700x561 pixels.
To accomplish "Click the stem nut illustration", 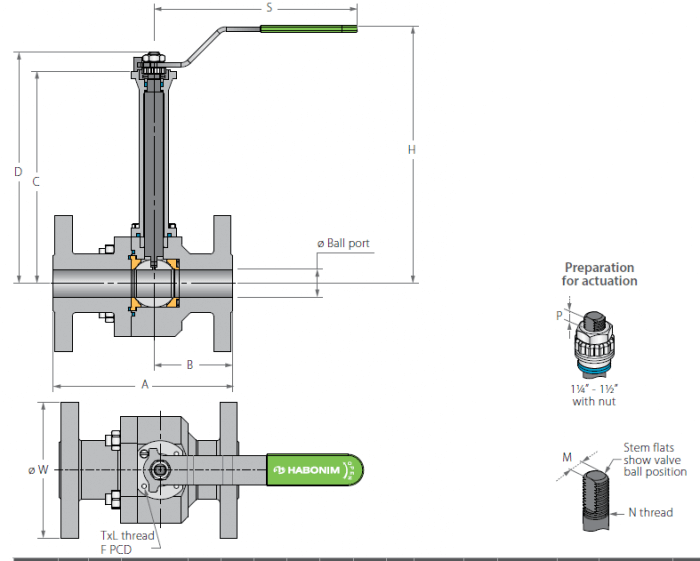I will [x=594, y=341].
